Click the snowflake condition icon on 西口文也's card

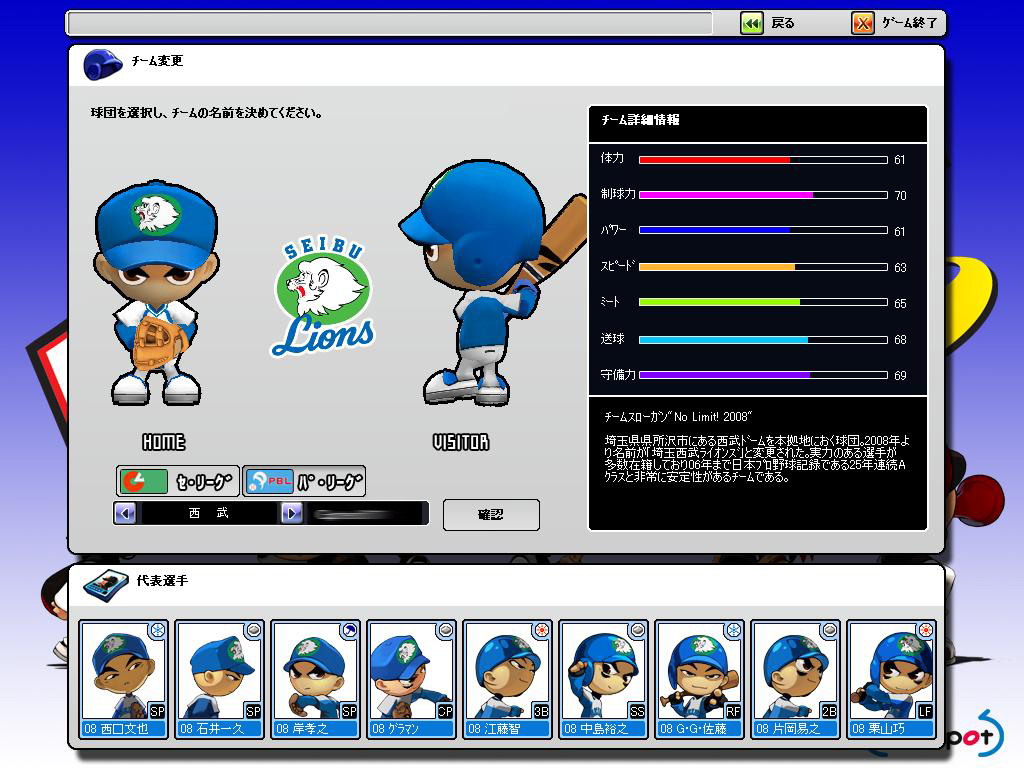coord(157,631)
